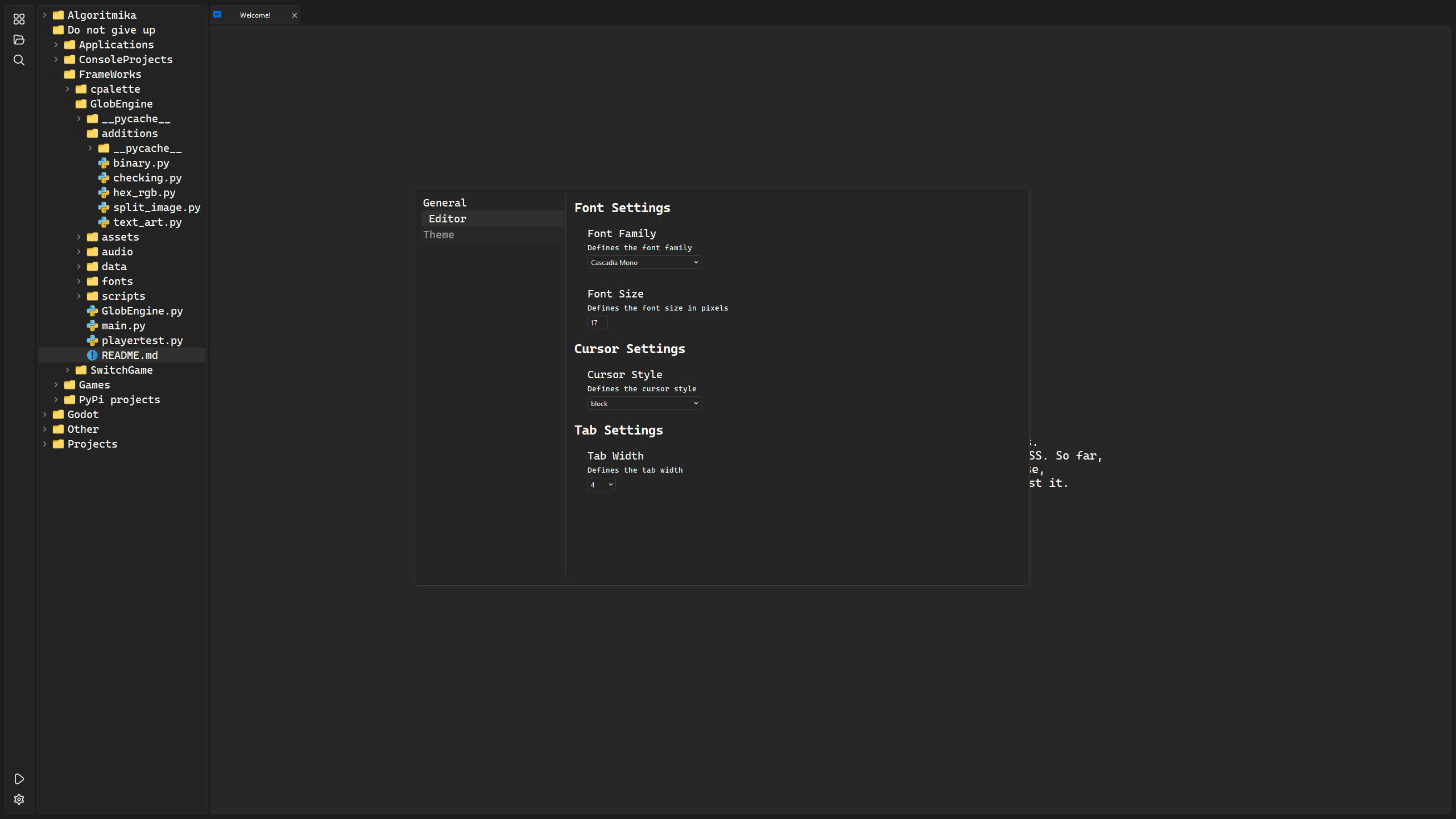Open the Cursor Style dropdown
The image size is (1456, 819).
[644, 404]
